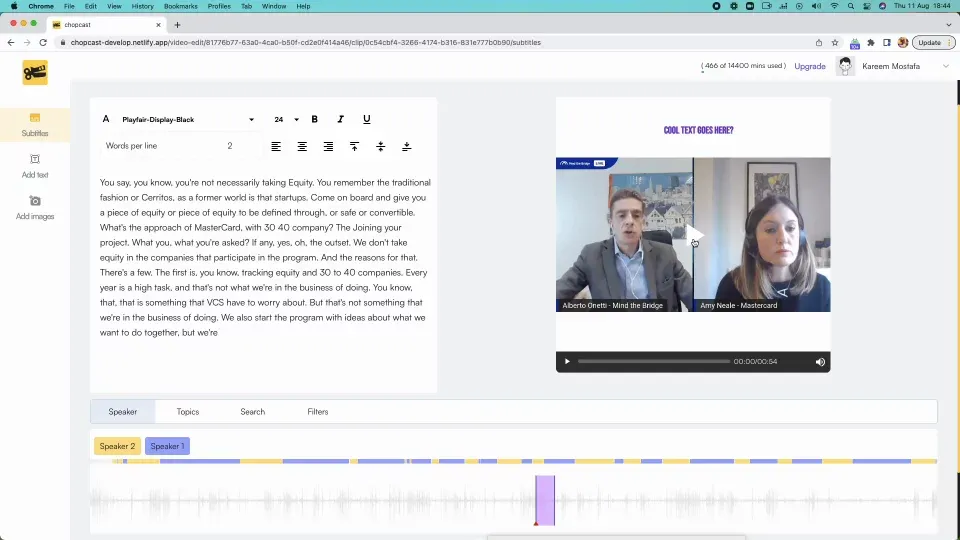Position subtitles at vertical middle

(380, 146)
